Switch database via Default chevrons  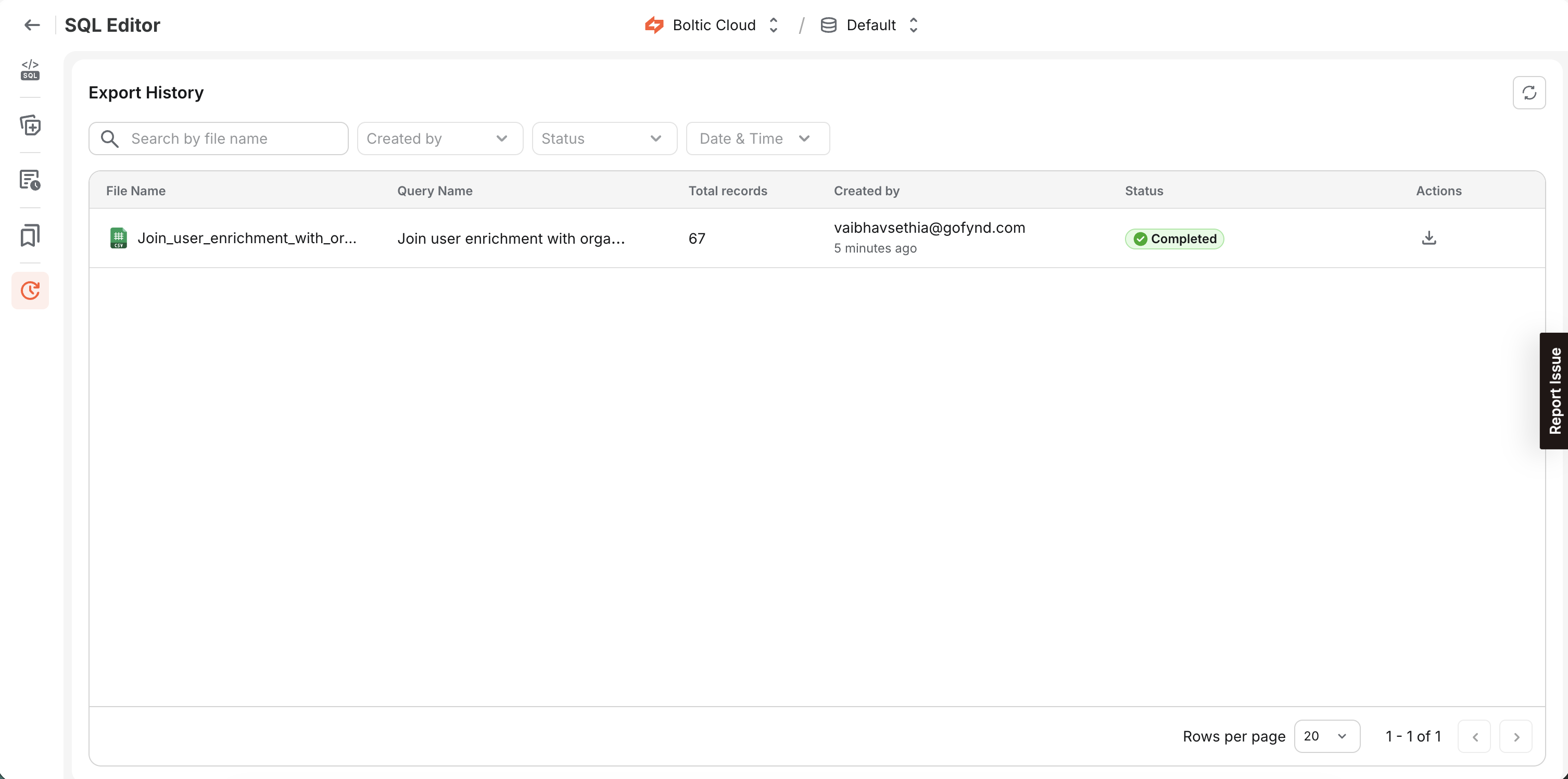pos(913,24)
